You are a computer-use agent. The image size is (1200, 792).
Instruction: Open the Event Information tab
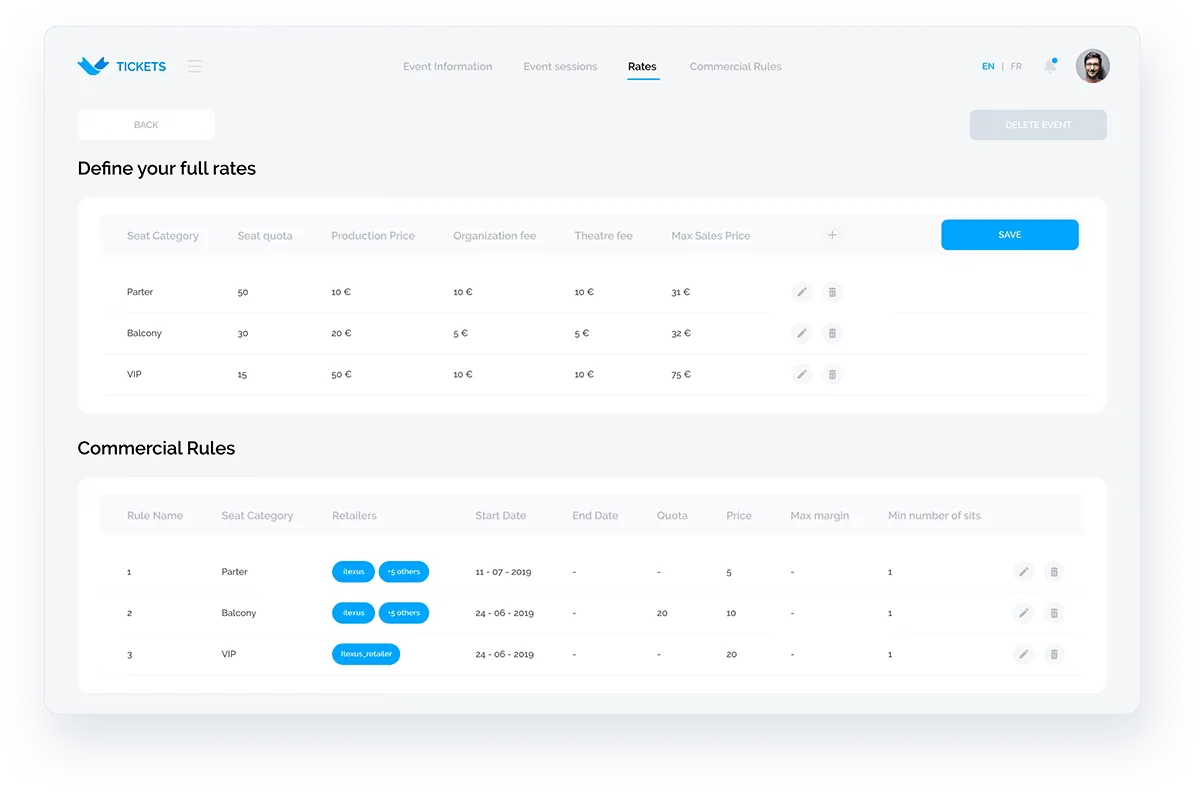point(447,67)
